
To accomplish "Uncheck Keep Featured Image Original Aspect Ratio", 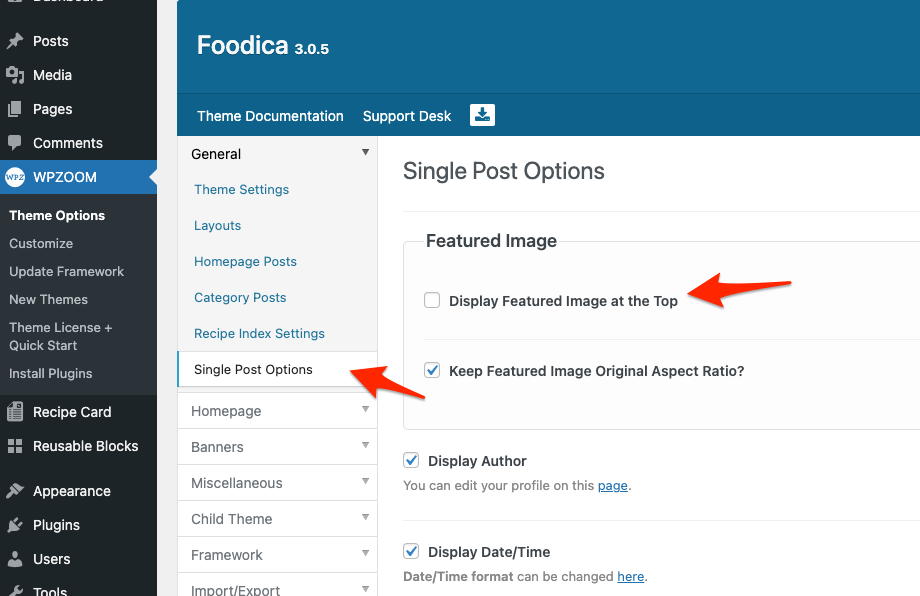I will pyautogui.click(x=432, y=370).
